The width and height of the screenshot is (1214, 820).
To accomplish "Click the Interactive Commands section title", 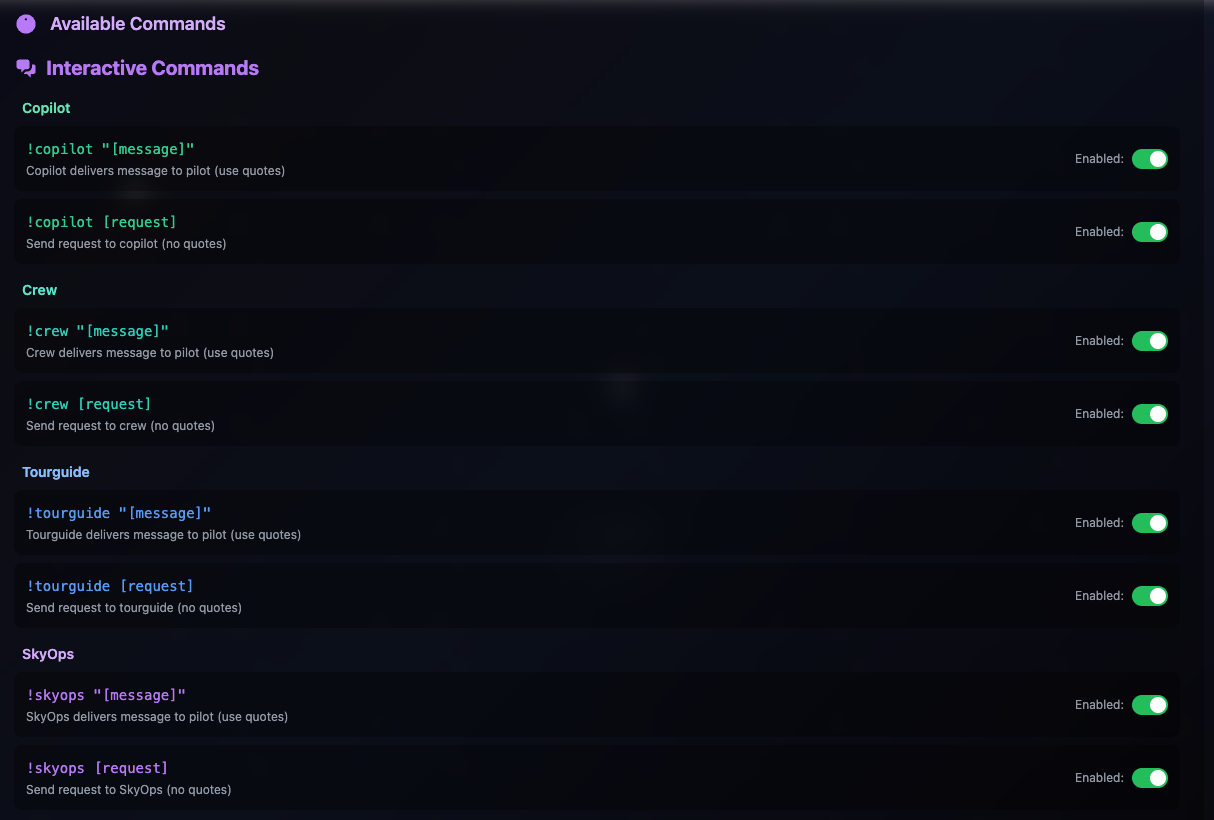I will 153,68.
